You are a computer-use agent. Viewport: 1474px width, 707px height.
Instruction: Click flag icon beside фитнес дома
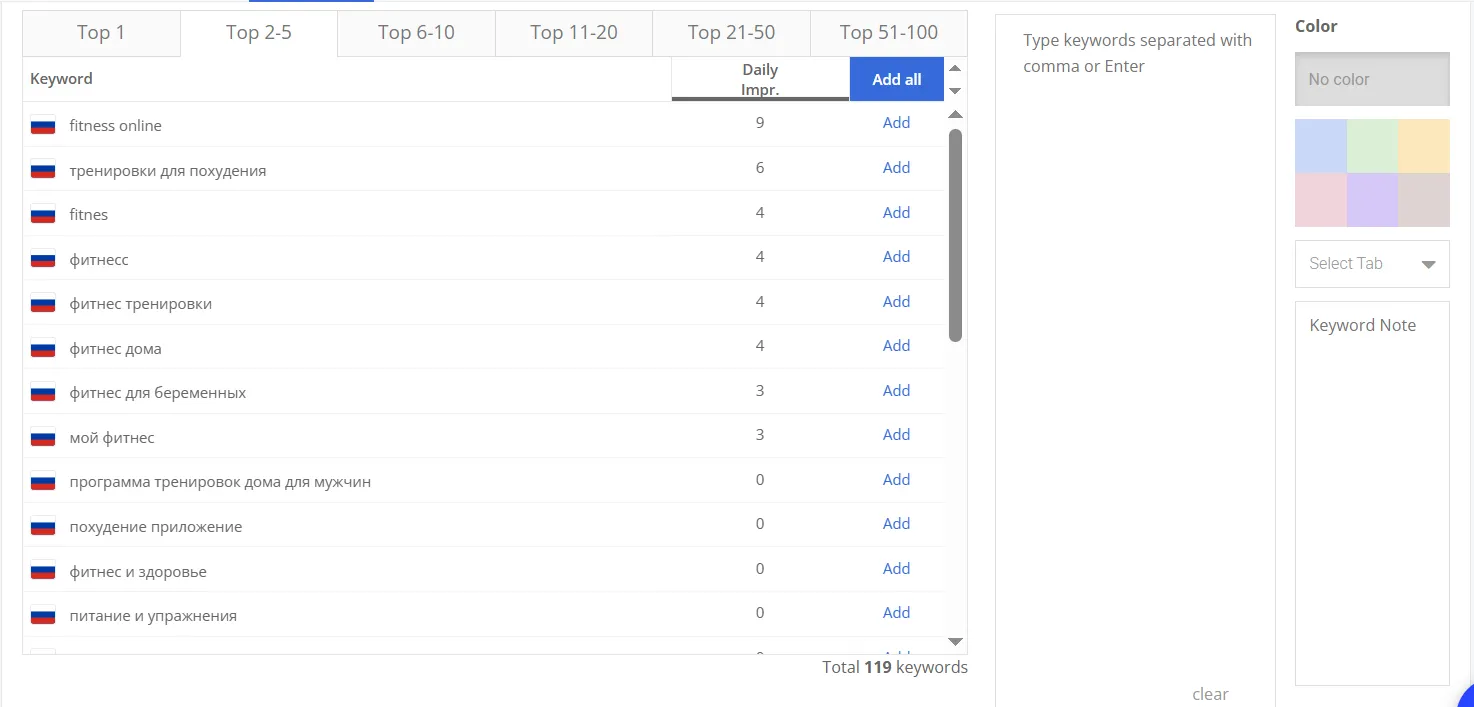click(43, 348)
